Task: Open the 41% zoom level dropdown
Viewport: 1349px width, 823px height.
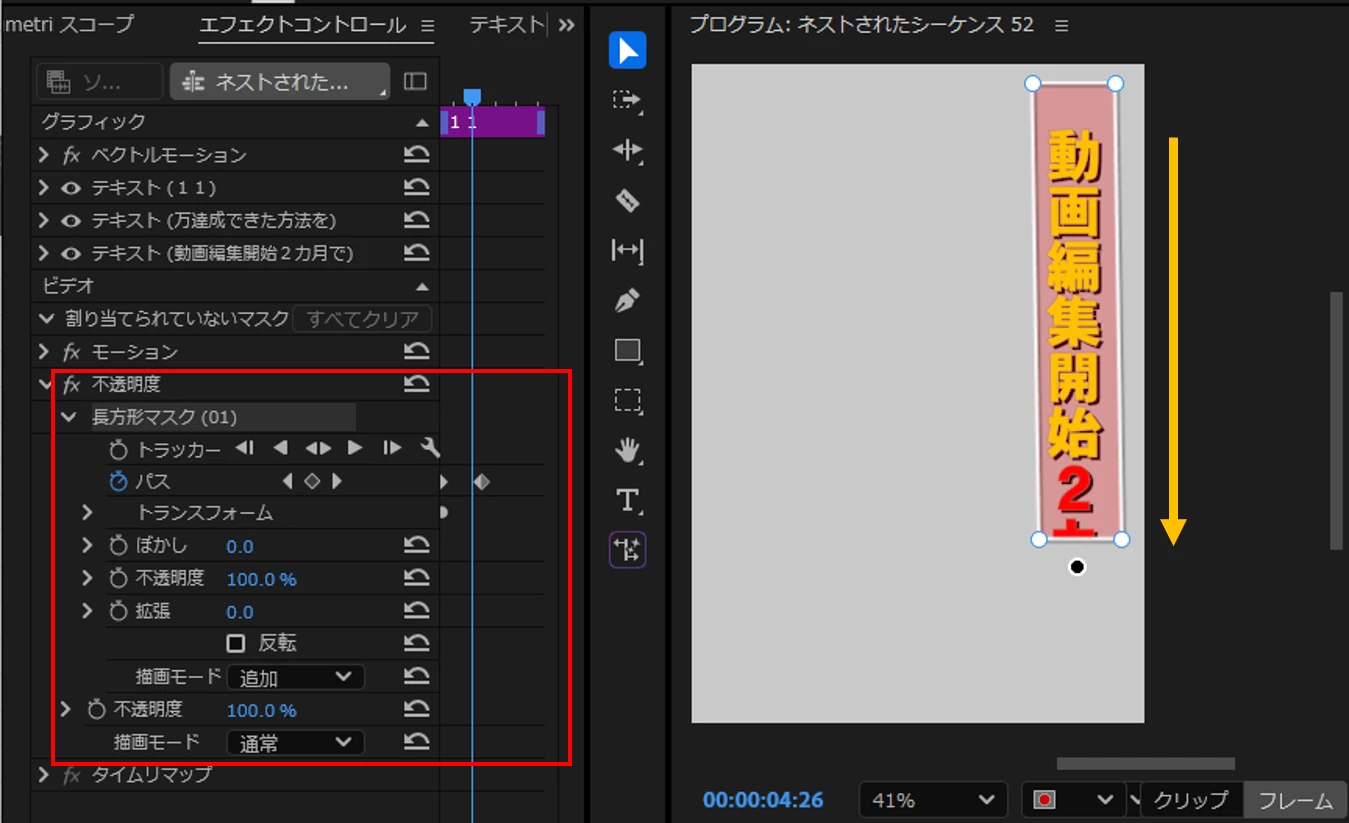Action: click(932, 800)
